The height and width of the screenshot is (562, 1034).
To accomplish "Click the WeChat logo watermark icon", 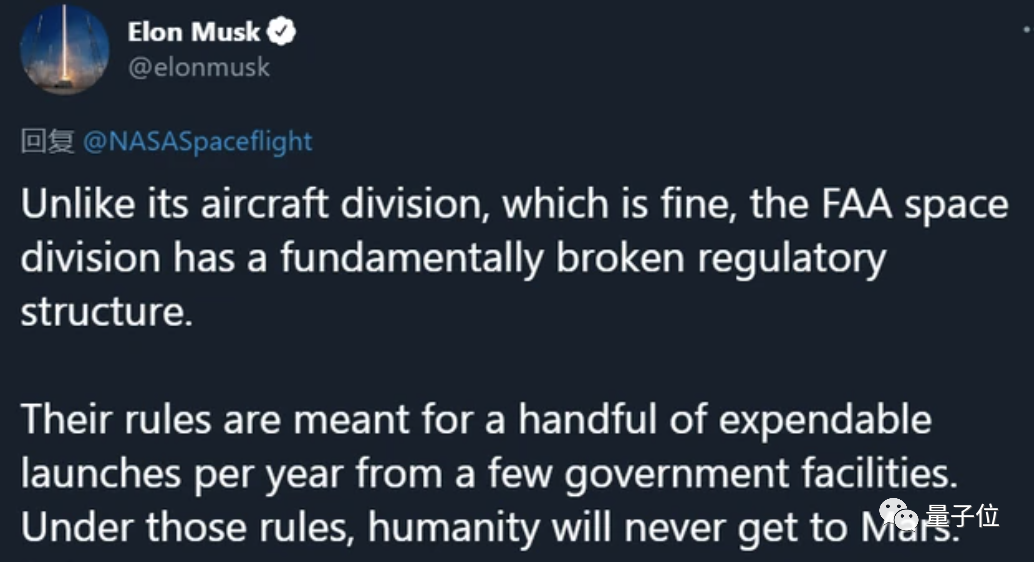I will point(906,516).
